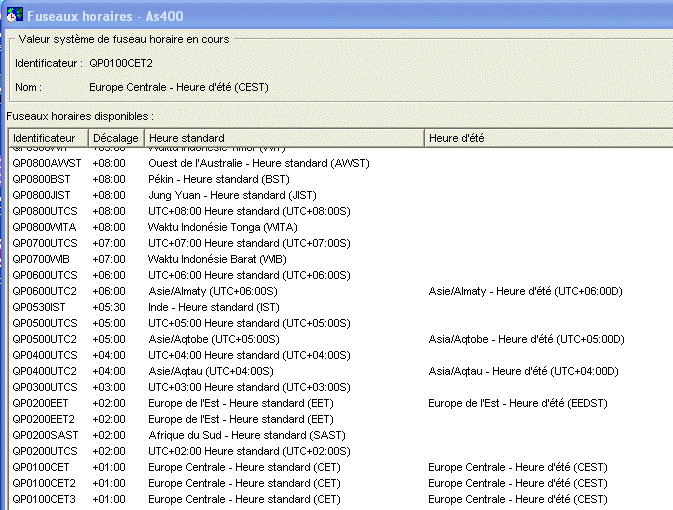The image size is (673, 510).
Task: Click 'Ouest de l'Australie - Heure standard (AWST)'
Action: point(259,163)
